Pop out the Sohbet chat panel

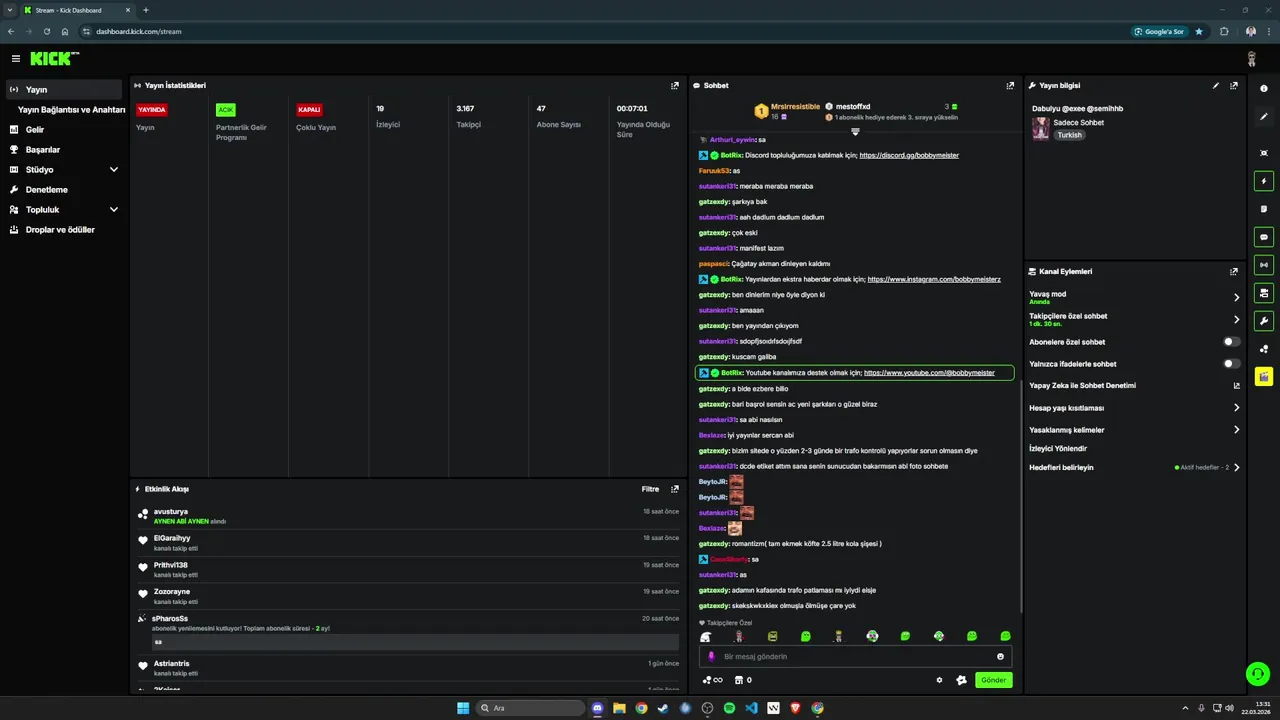point(1010,86)
